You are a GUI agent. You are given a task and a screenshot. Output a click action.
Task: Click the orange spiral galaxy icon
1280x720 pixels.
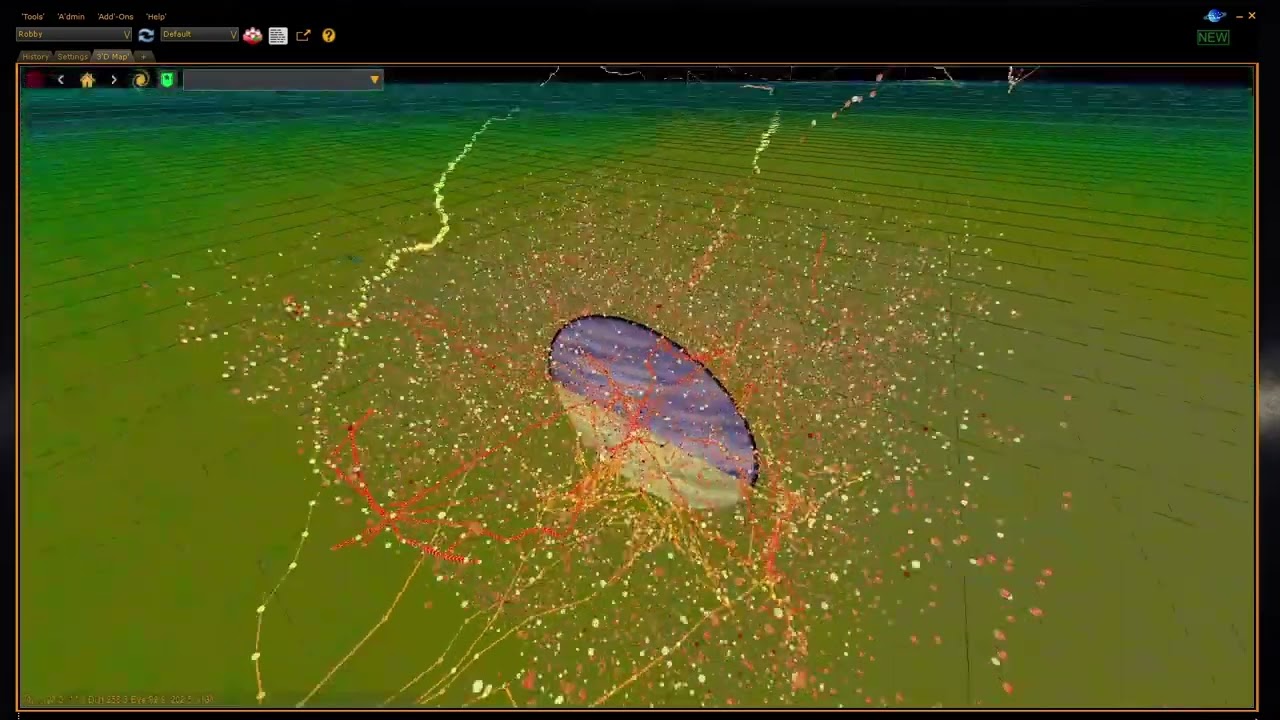pyautogui.click(x=140, y=80)
